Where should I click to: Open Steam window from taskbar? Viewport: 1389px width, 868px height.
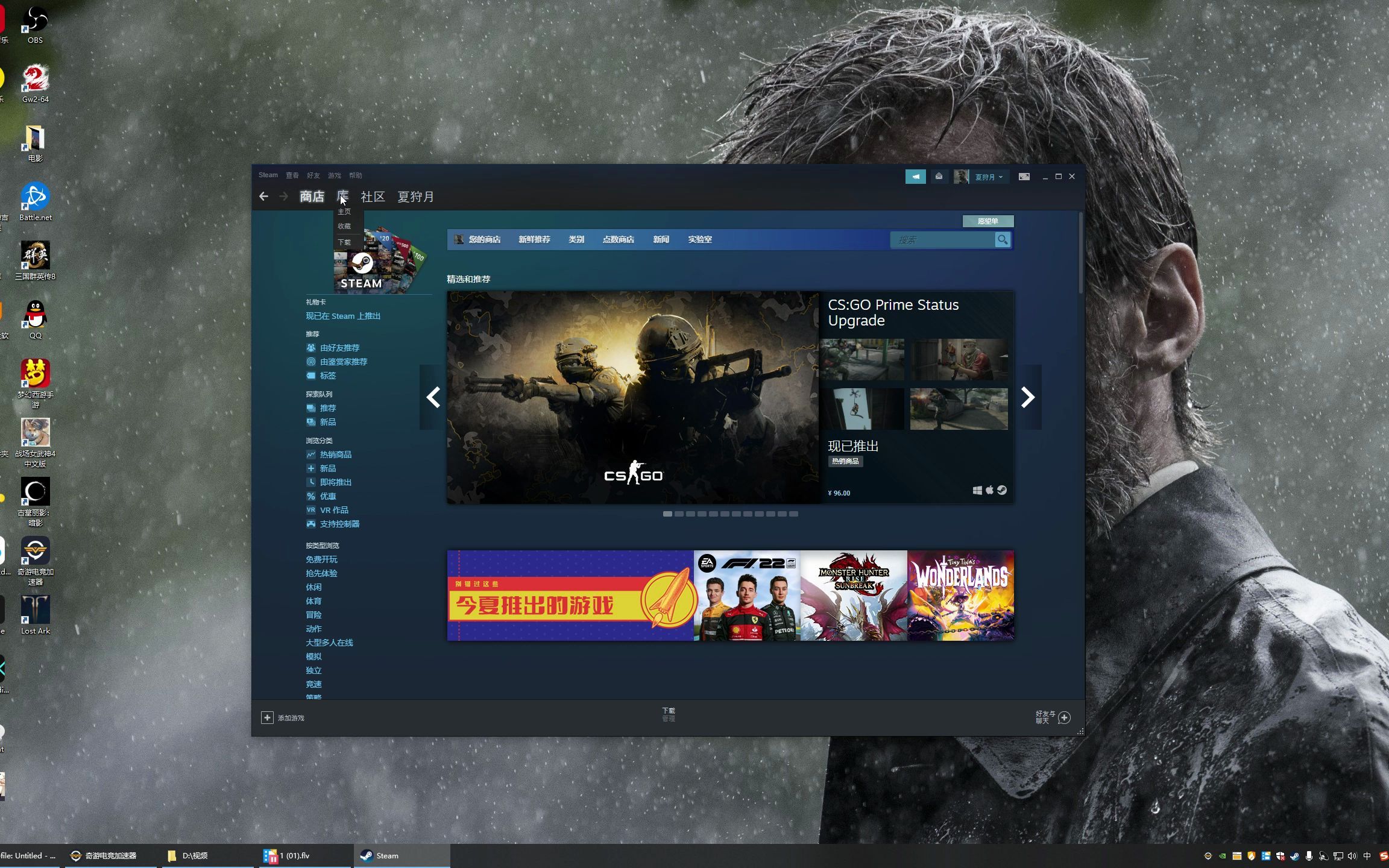402,856
